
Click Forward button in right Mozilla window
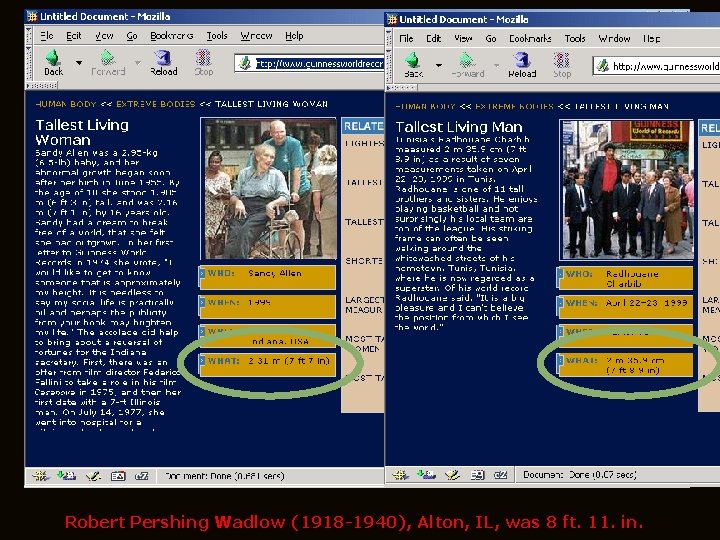(x=467, y=65)
